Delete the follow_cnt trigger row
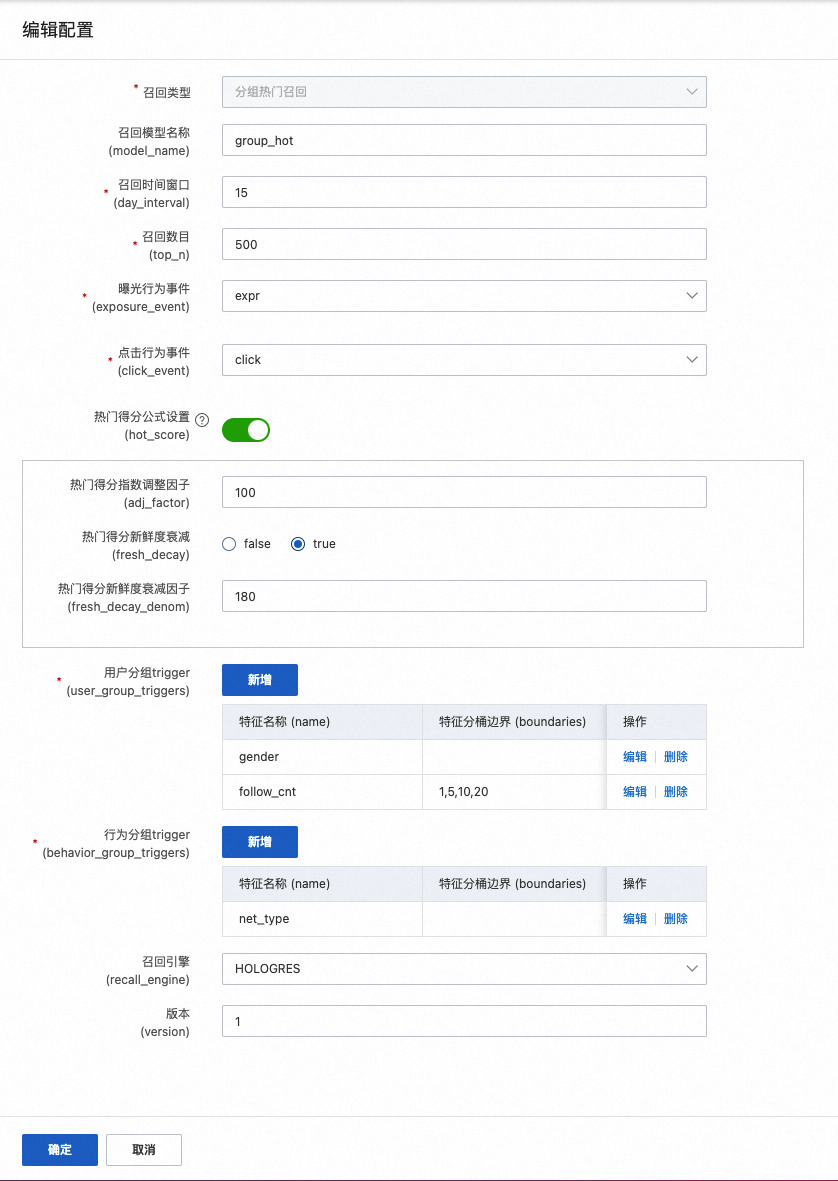The image size is (838, 1181). 676,792
